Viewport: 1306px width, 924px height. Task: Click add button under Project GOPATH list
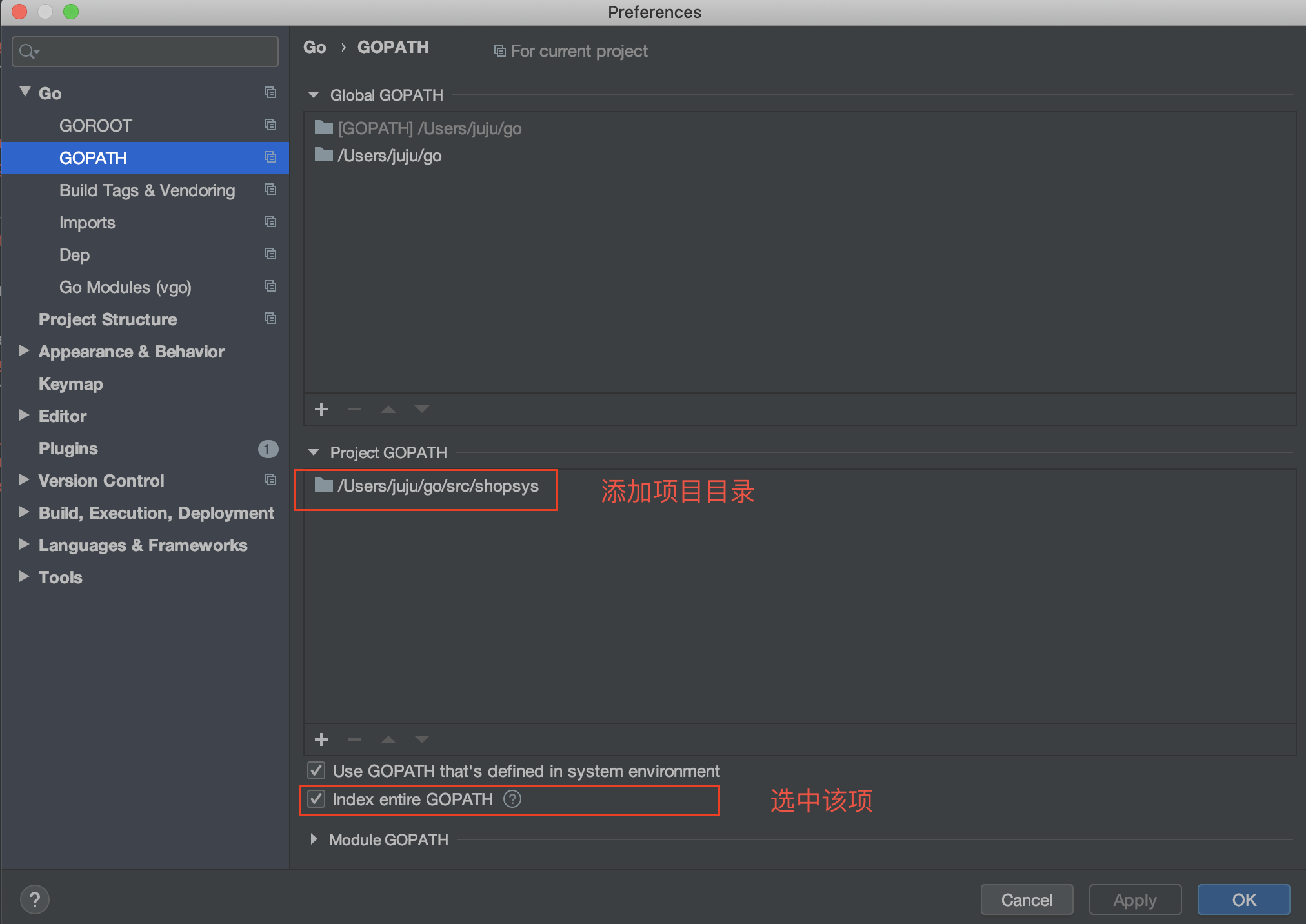pos(321,739)
